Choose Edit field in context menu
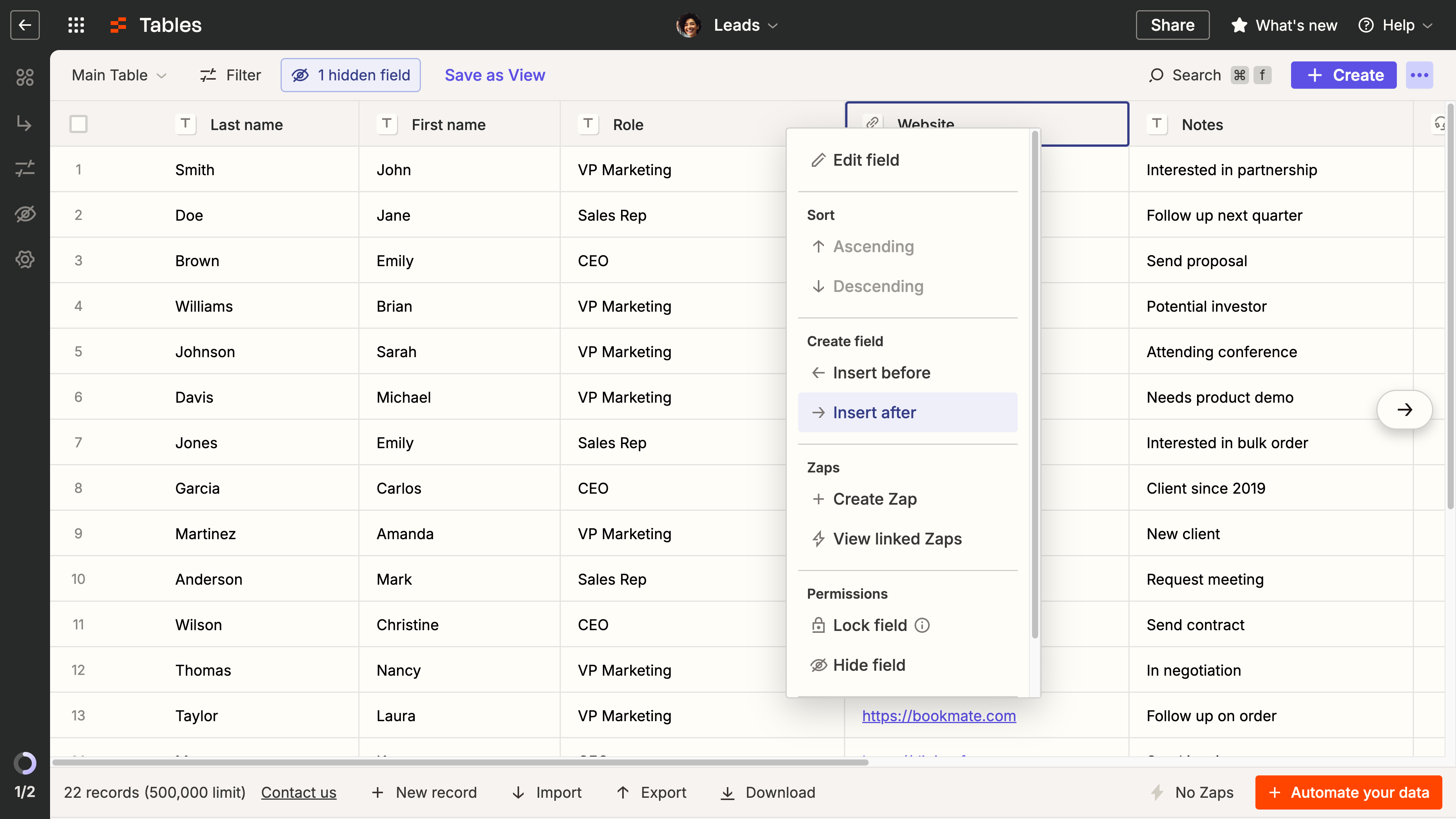 [x=907, y=160]
